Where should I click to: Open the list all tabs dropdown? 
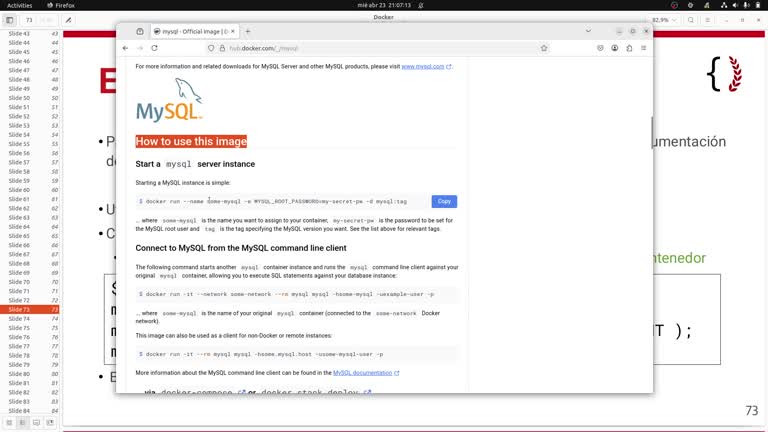(588, 31)
